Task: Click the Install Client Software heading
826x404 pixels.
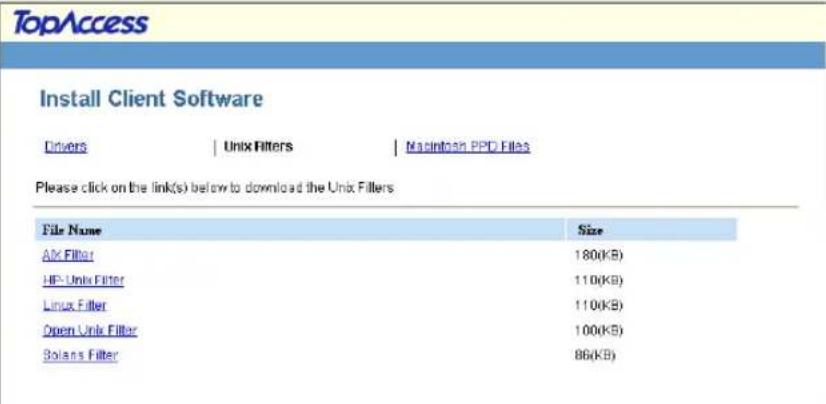Action: tap(151, 99)
